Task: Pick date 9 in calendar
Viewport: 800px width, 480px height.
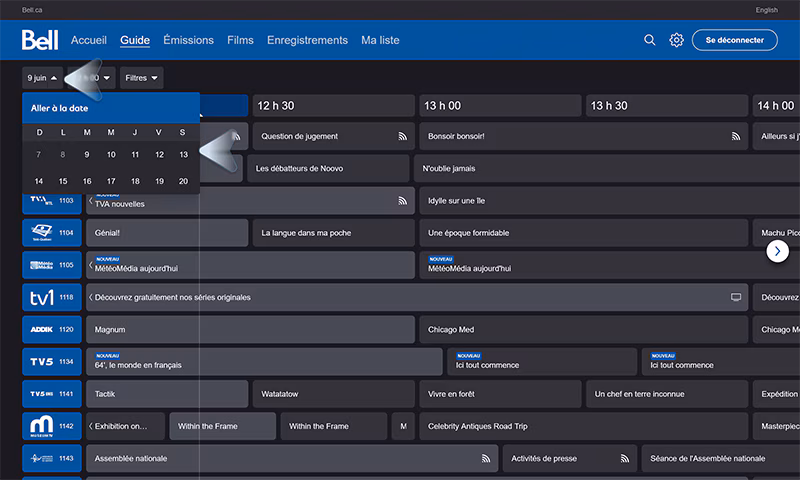Action: (x=87, y=155)
